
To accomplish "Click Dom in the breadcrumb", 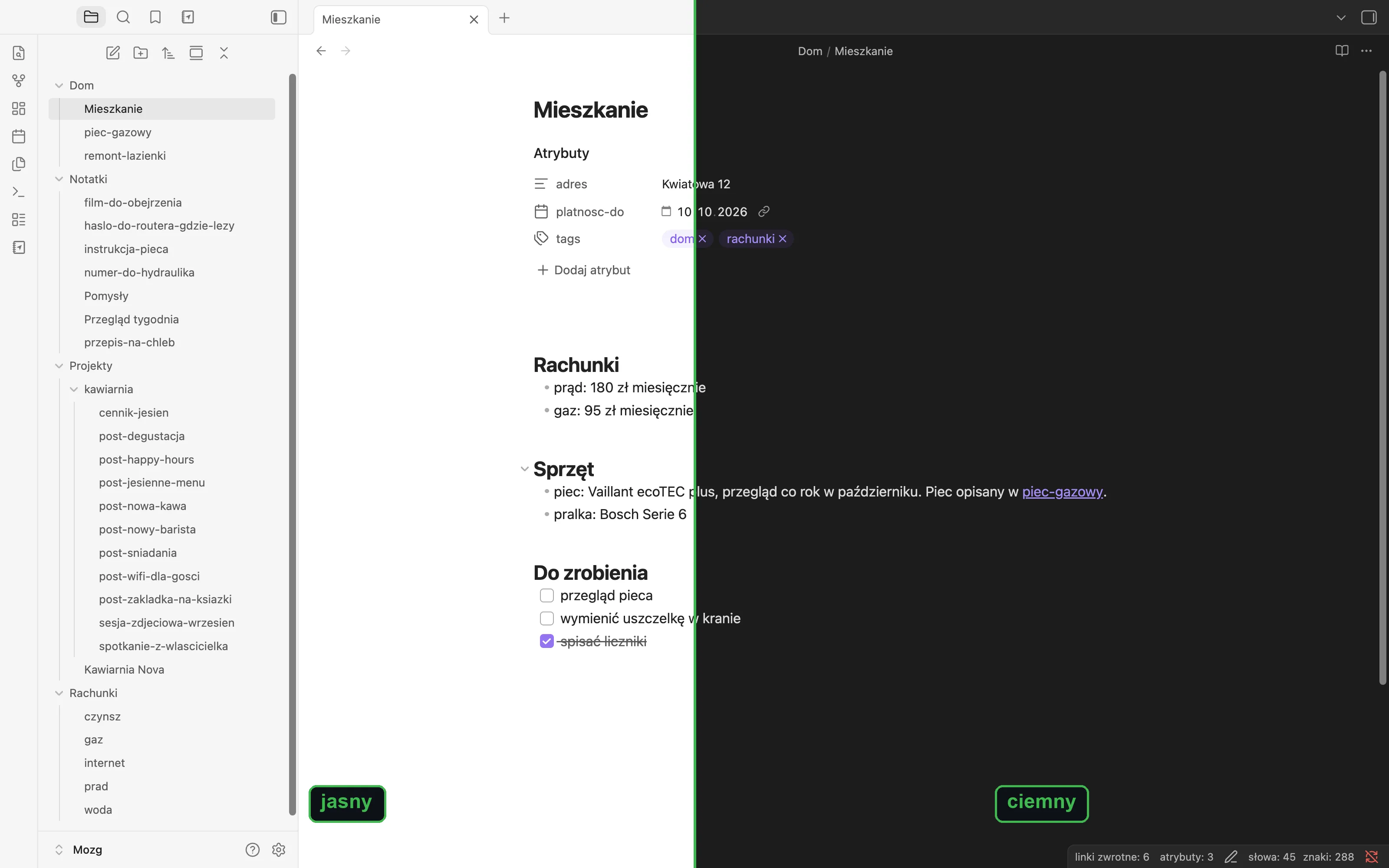I will coord(810,51).
